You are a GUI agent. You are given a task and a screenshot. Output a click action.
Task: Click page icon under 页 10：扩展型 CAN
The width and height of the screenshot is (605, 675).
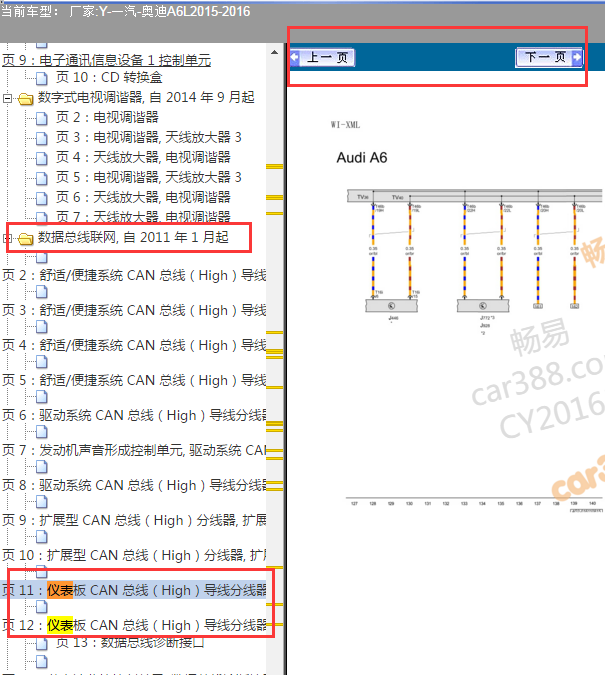tap(42, 572)
